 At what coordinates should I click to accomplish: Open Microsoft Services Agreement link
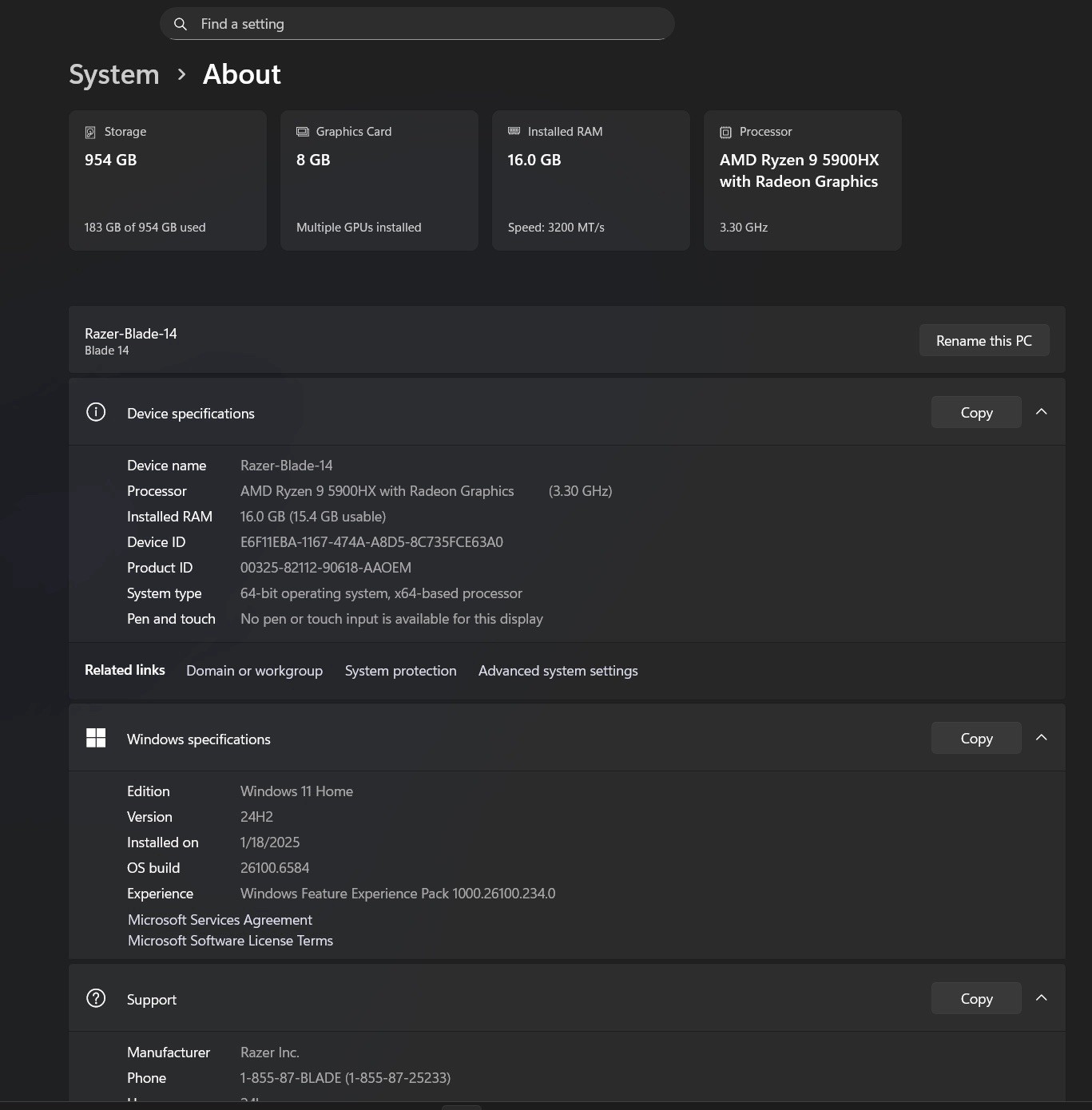220,920
